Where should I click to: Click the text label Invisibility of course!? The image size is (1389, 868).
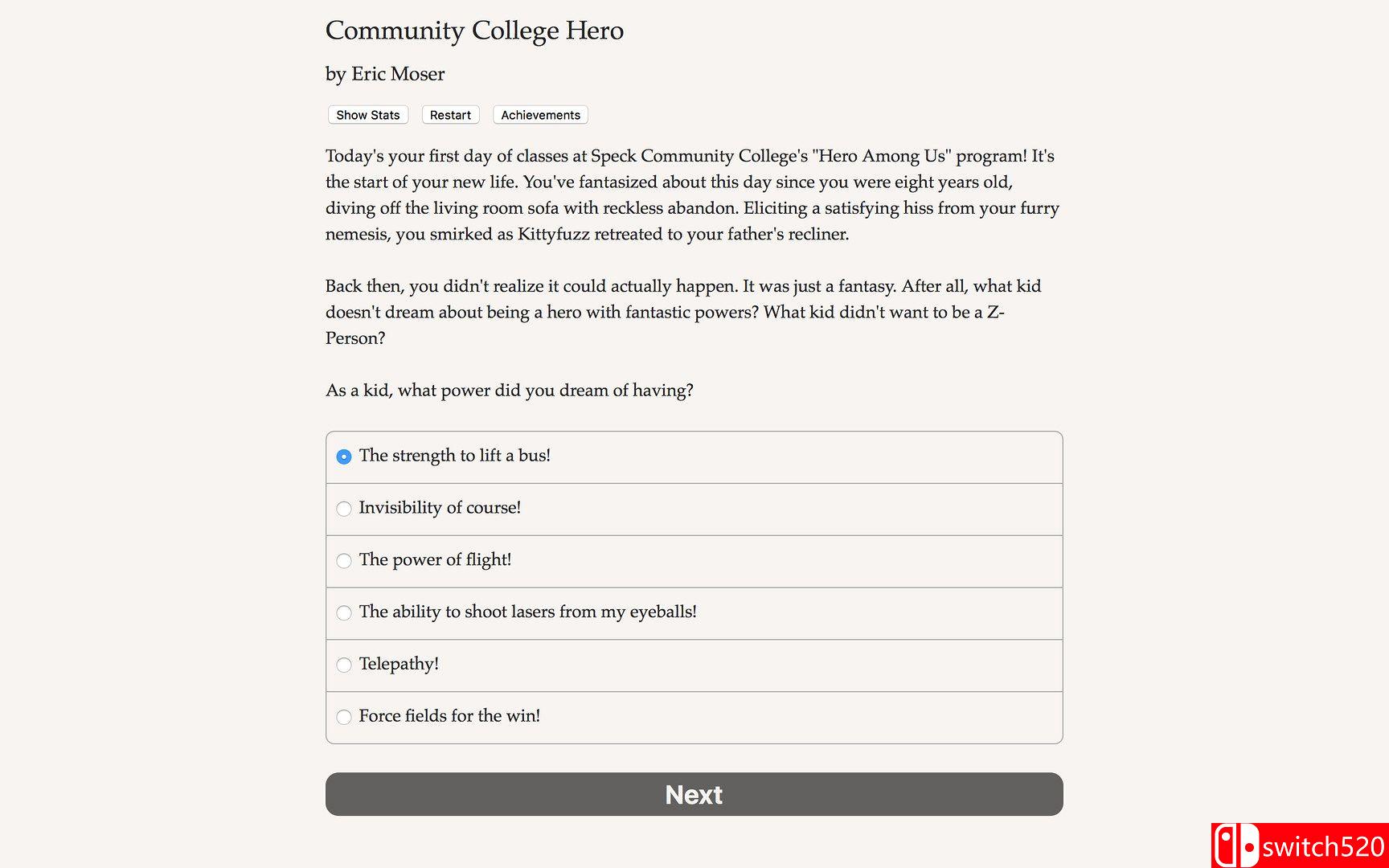[440, 508]
